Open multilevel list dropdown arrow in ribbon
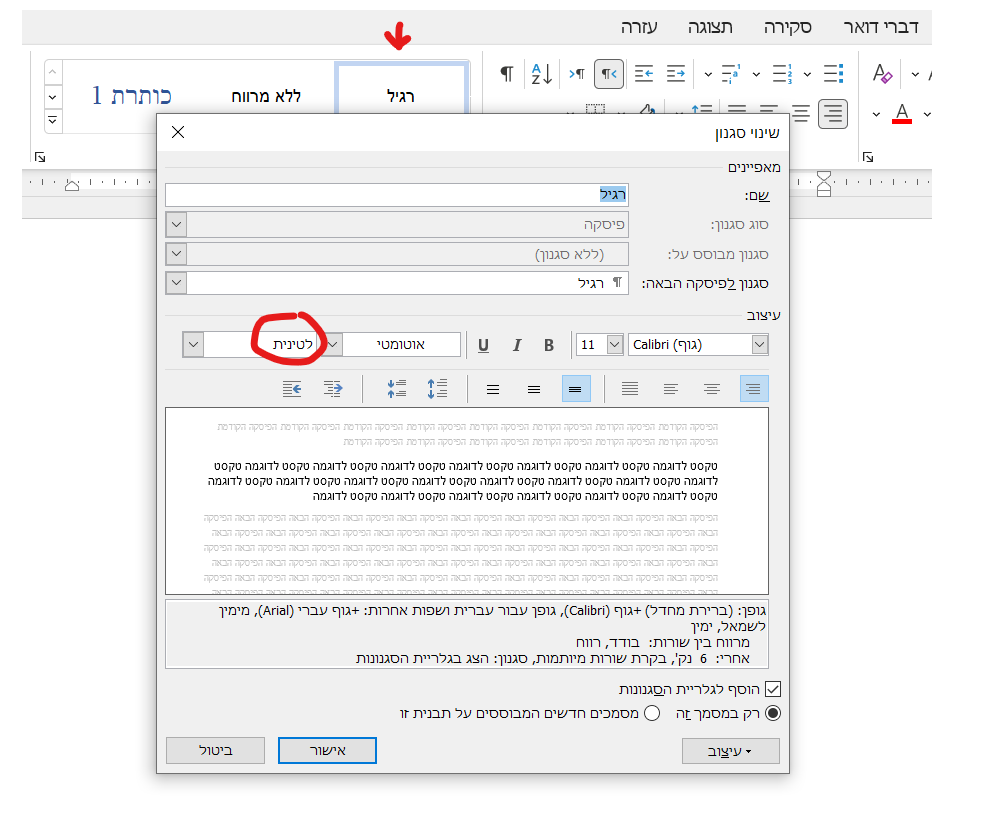The image size is (988, 819). coord(708,75)
